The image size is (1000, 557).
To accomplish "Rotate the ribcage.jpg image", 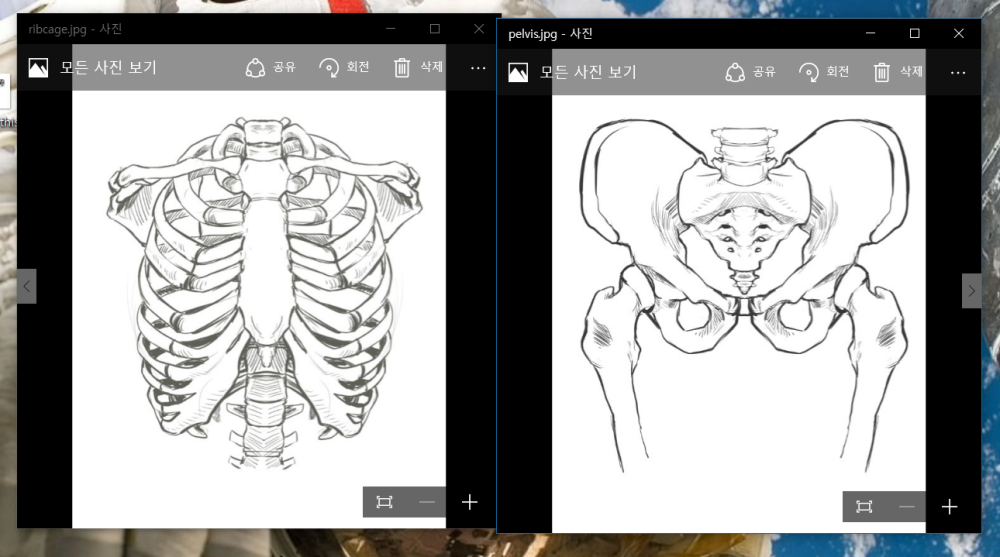I will [x=344, y=68].
